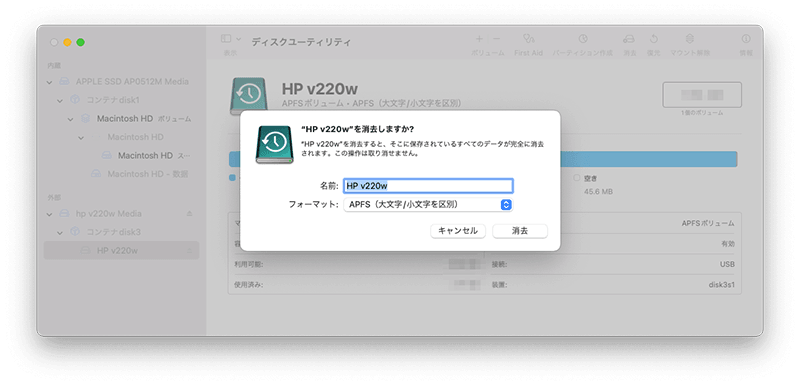This screenshot has width=800, height=385.
Task: Click the yellow minimize window button
Action: coord(67,42)
